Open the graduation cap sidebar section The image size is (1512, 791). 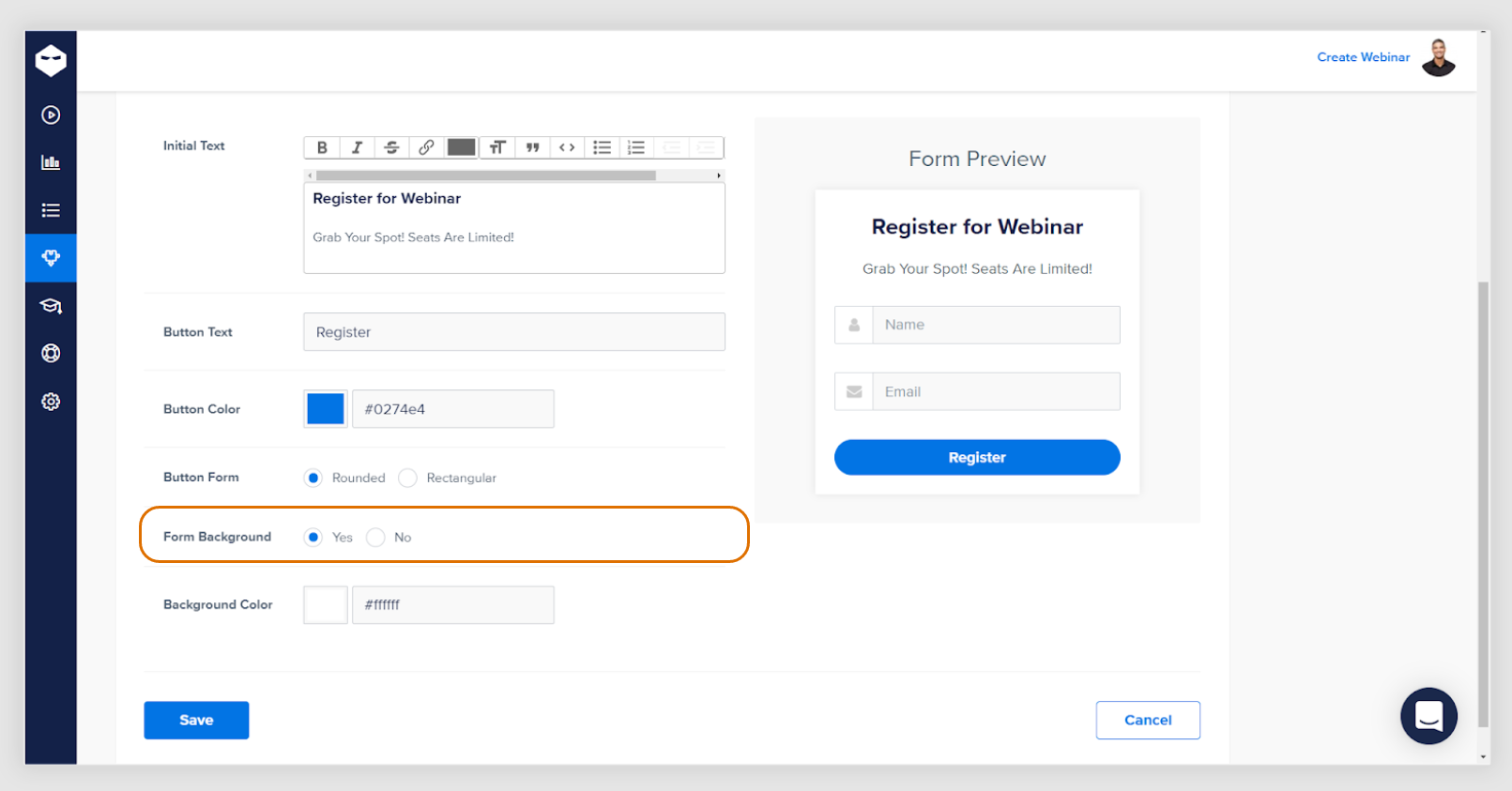pos(51,306)
